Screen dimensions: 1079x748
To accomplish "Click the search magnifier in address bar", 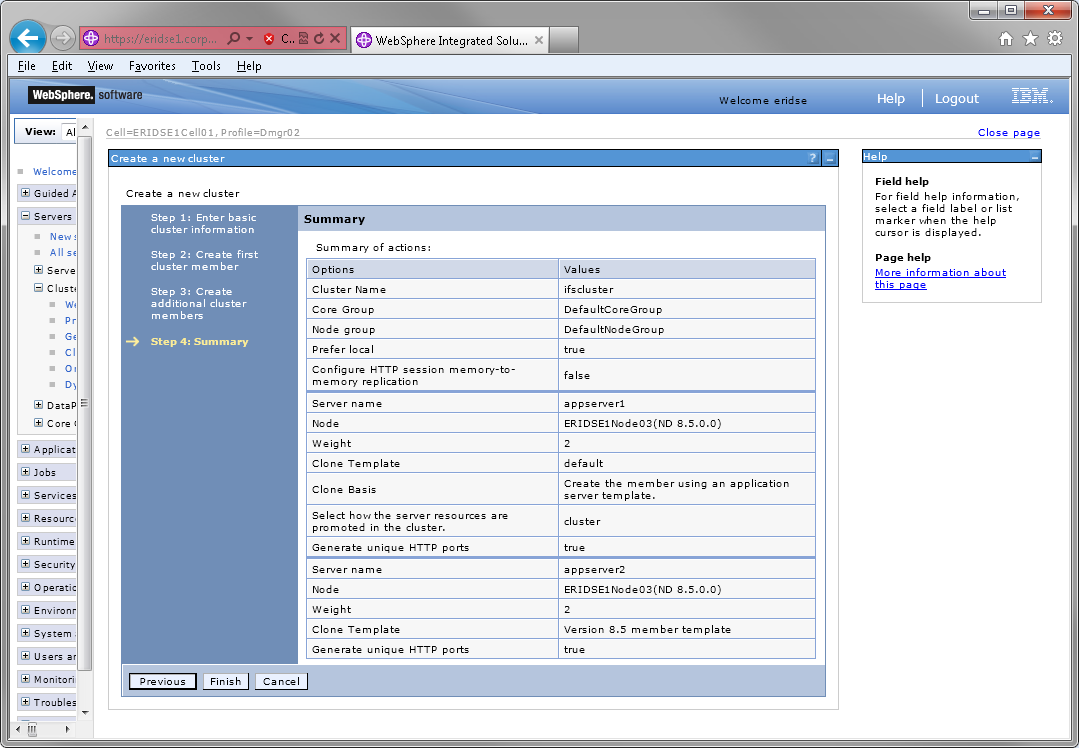I will click(x=234, y=39).
